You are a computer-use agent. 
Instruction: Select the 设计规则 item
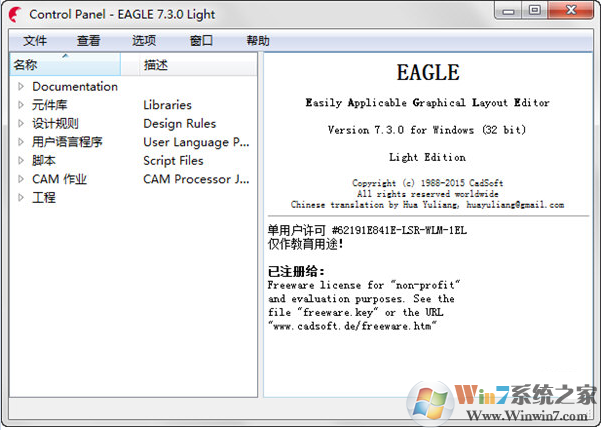click(55, 123)
